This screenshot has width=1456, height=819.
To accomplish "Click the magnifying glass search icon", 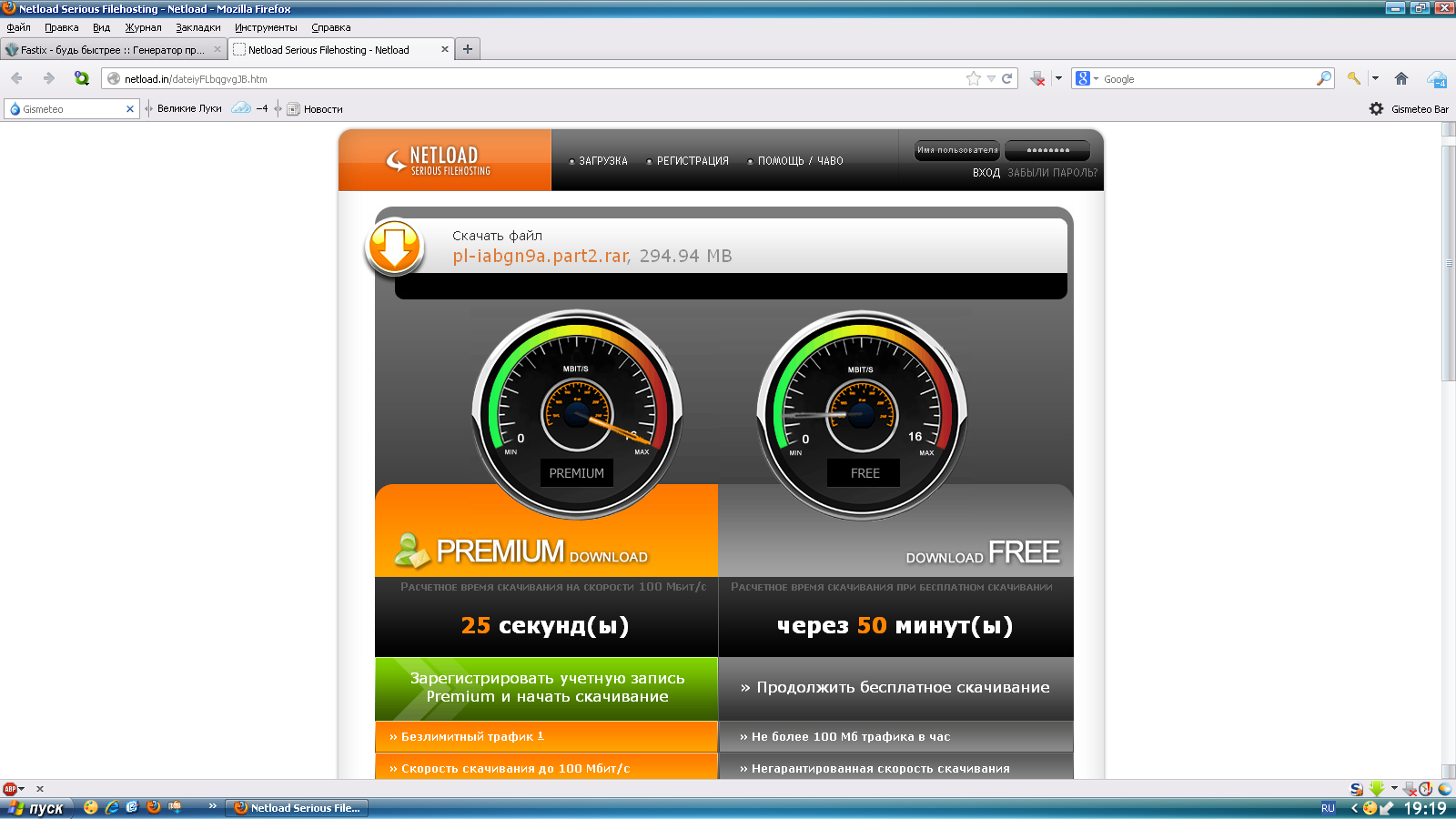I will (1324, 78).
